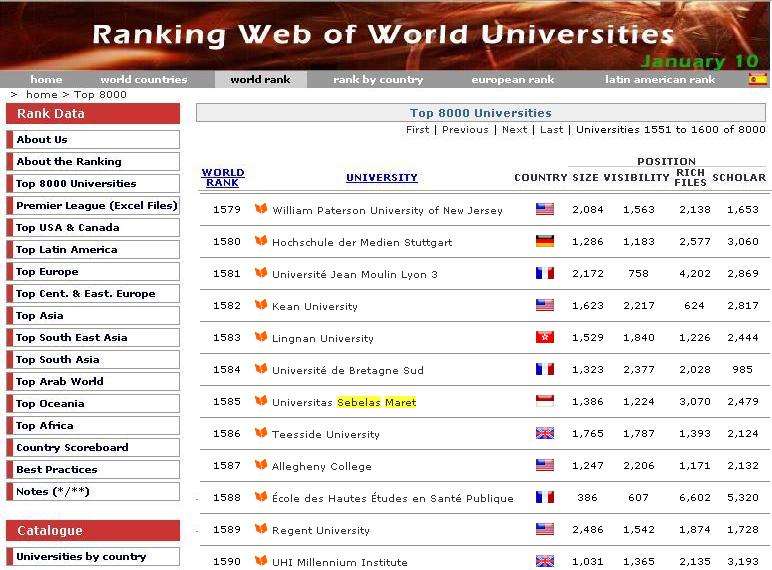Open Best Practices sidebar item
772x570 pixels.
[94, 470]
